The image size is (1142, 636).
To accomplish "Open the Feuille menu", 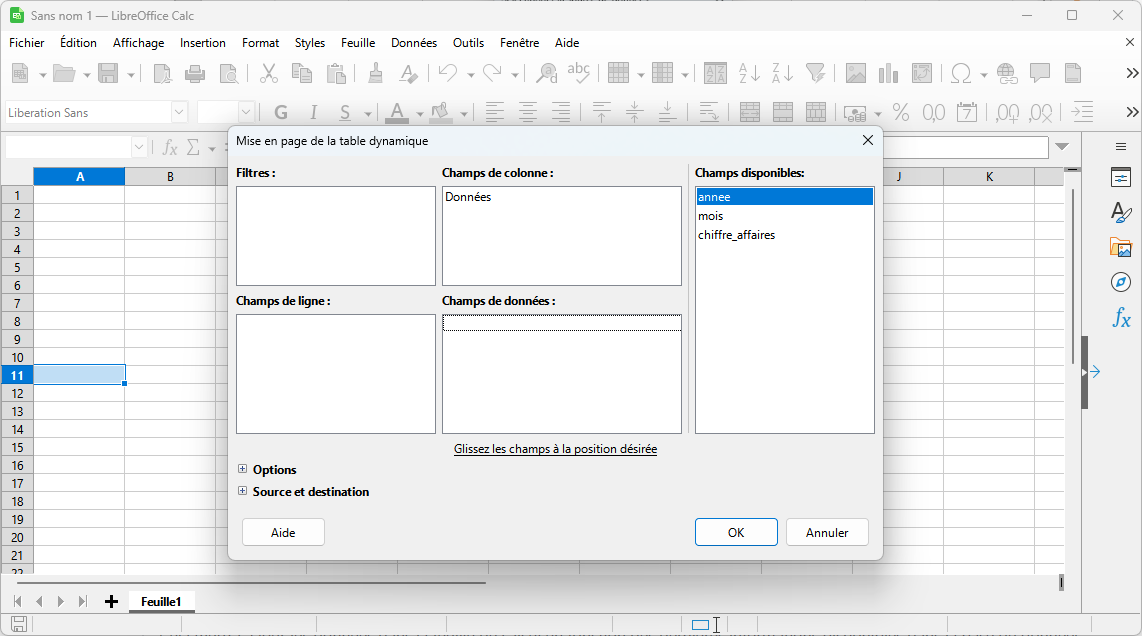I will [358, 43].
